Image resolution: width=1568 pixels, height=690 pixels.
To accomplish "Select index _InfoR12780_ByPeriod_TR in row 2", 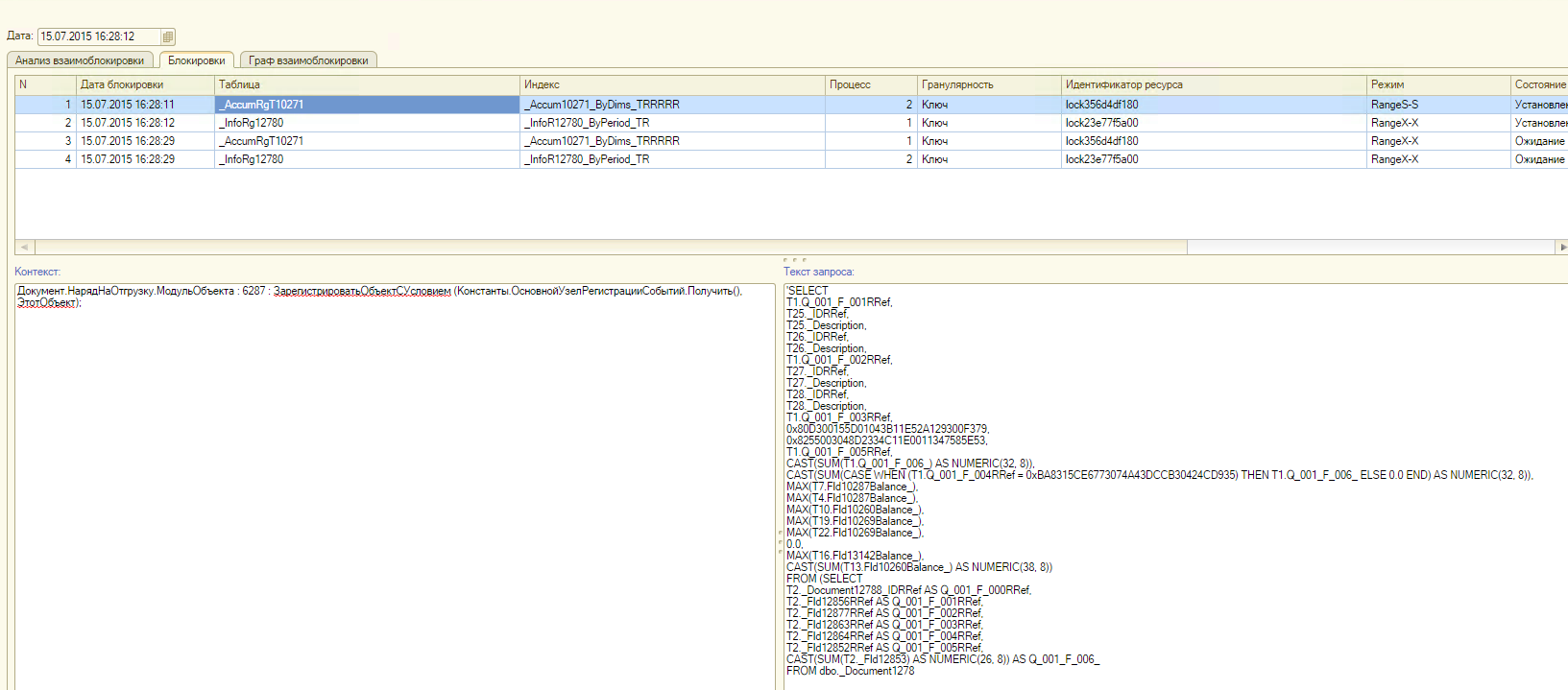I will pos(672,123).
